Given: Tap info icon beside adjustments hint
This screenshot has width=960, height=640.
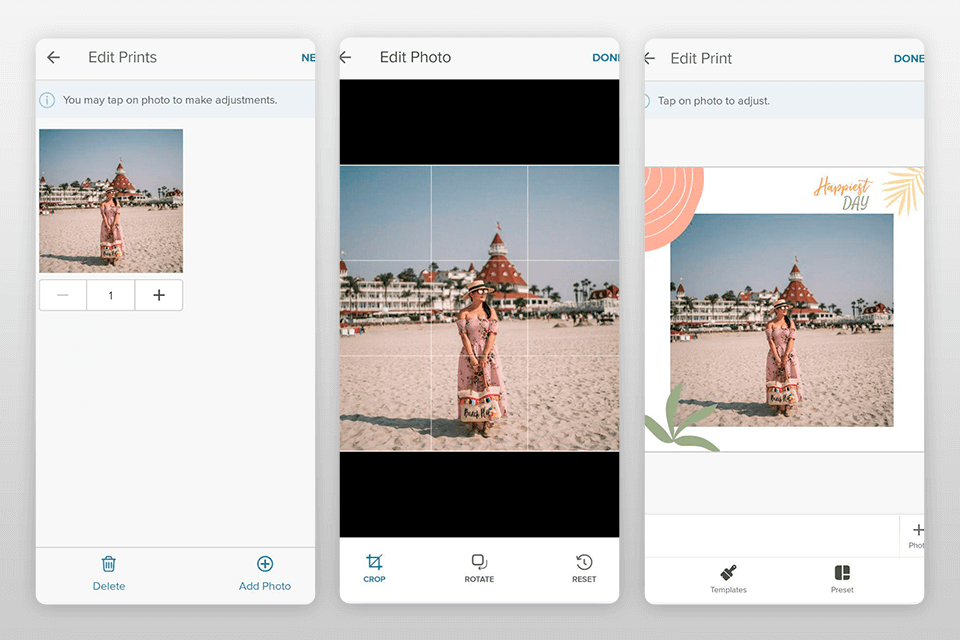Looking at the screenshot, I should (47, 100).
